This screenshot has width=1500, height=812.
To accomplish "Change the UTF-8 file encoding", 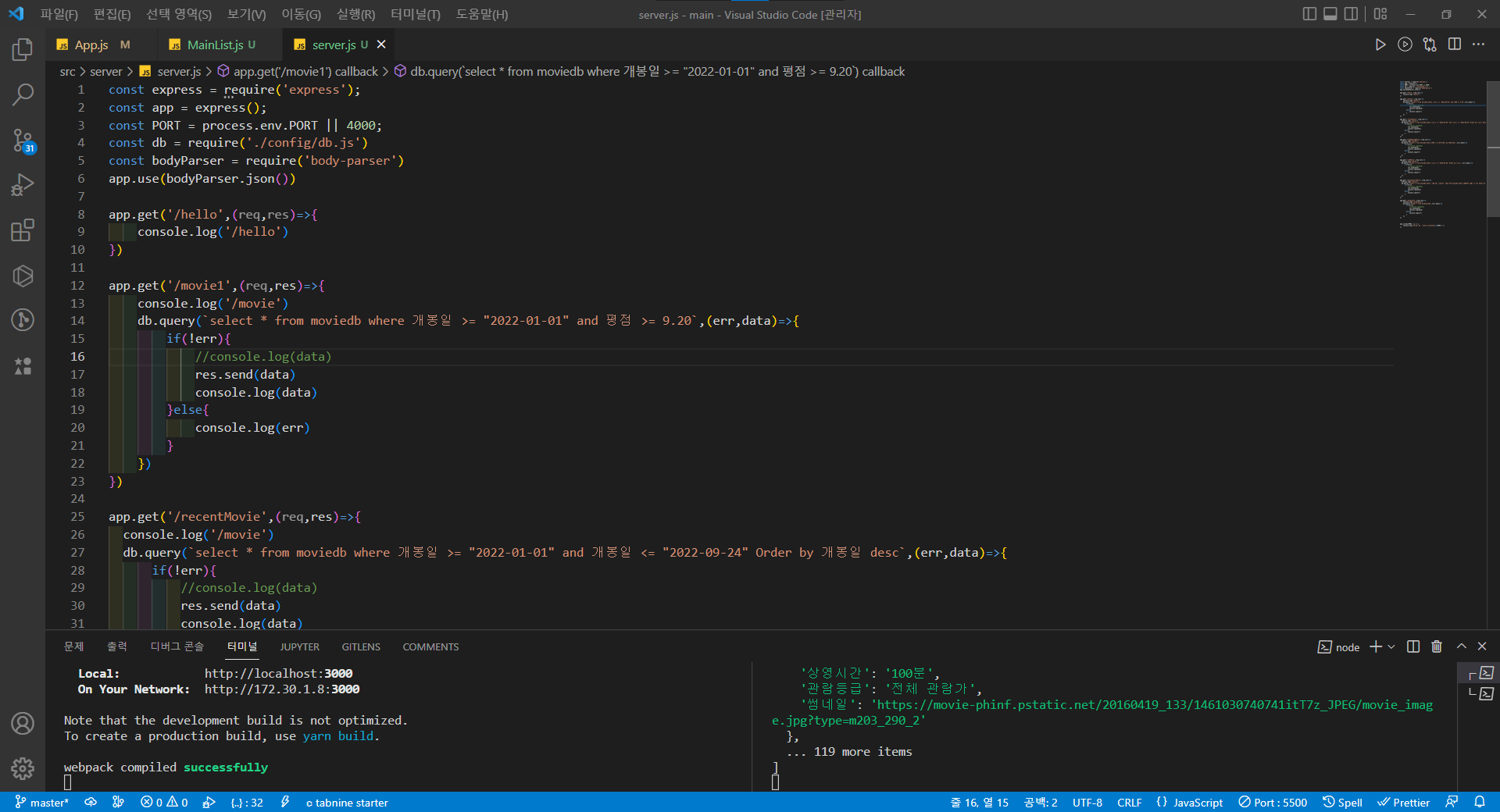I will pyautogui.click(x=1087, y=802).
